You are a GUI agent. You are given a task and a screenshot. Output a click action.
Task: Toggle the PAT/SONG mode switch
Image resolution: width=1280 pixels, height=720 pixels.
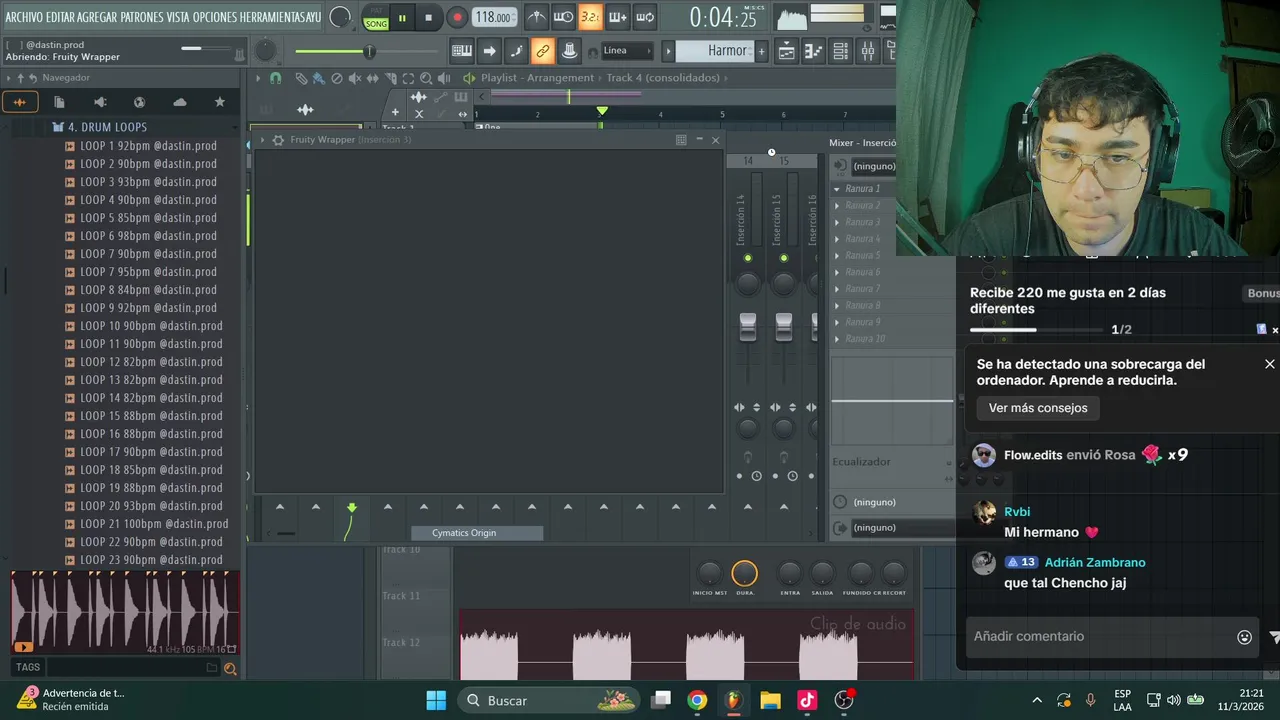376,18
